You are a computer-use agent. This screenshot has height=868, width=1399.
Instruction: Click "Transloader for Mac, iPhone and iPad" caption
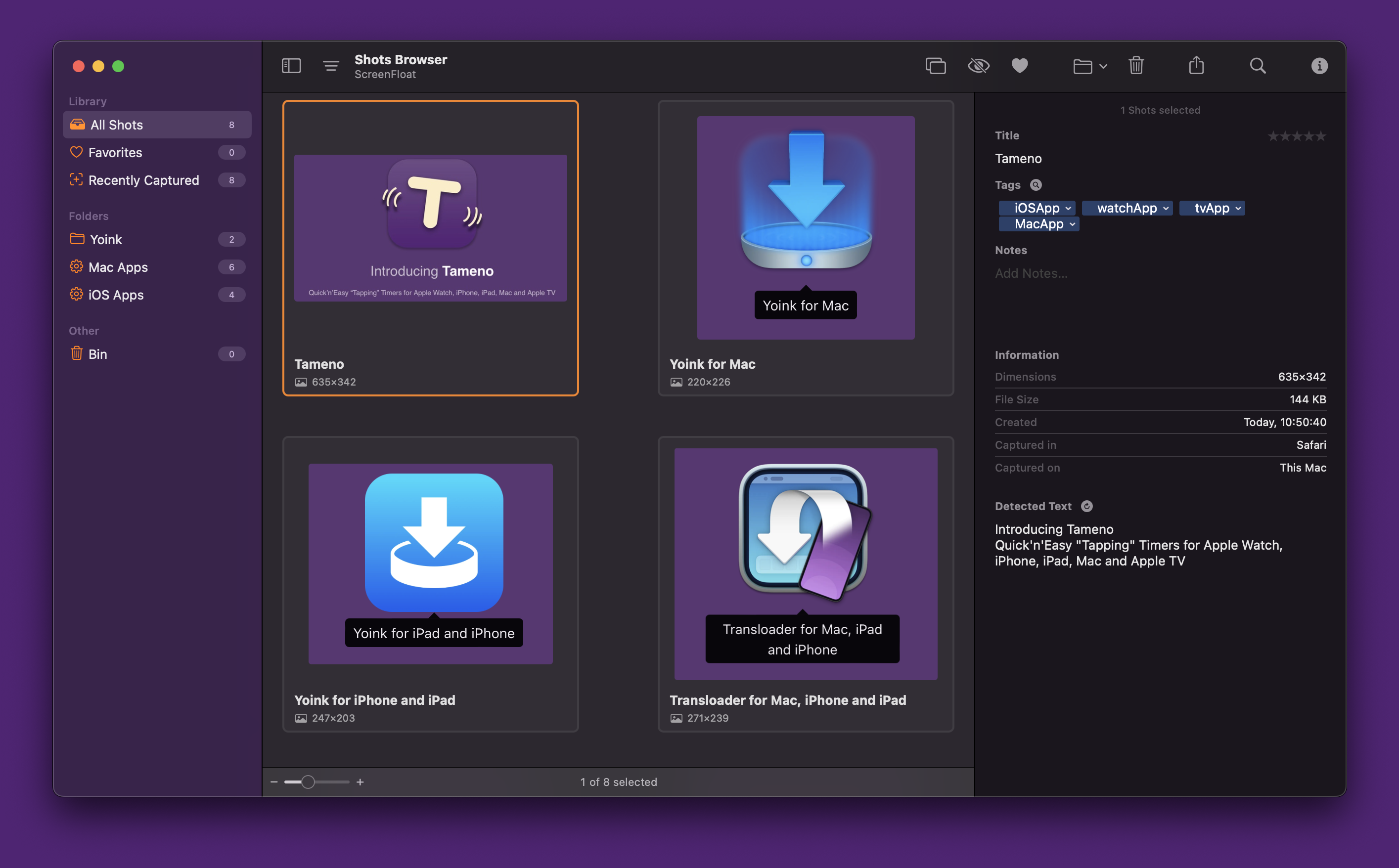pos(787,700)
